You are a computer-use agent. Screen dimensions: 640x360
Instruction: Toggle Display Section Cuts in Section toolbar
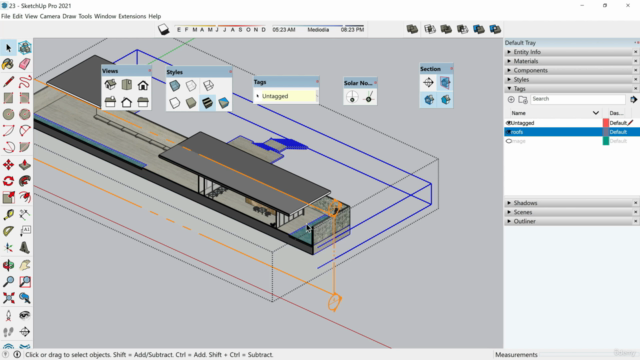[x=429, y=100]
